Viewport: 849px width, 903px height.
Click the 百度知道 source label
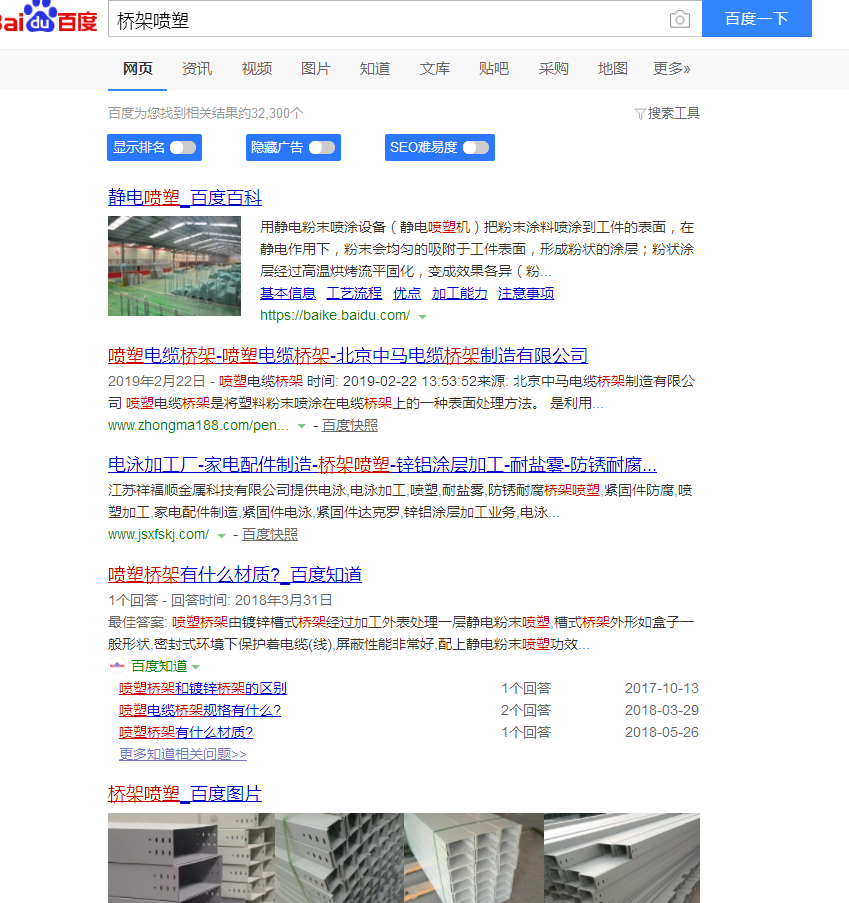tap(159, 666)
